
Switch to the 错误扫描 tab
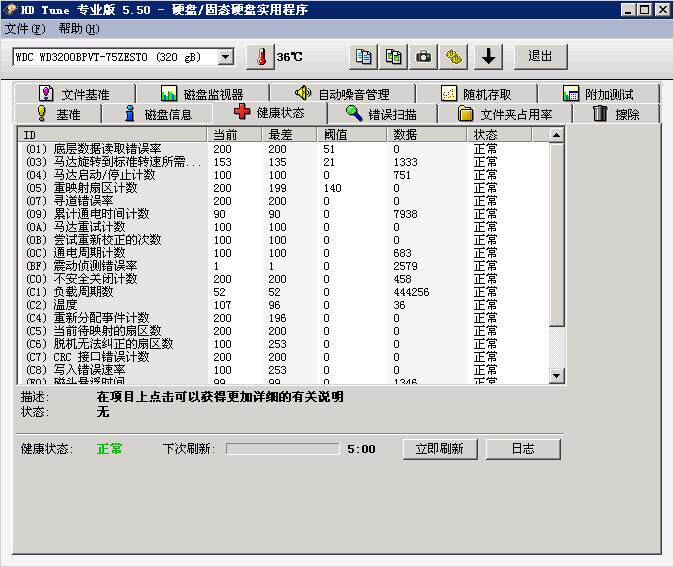click(382, 114)
